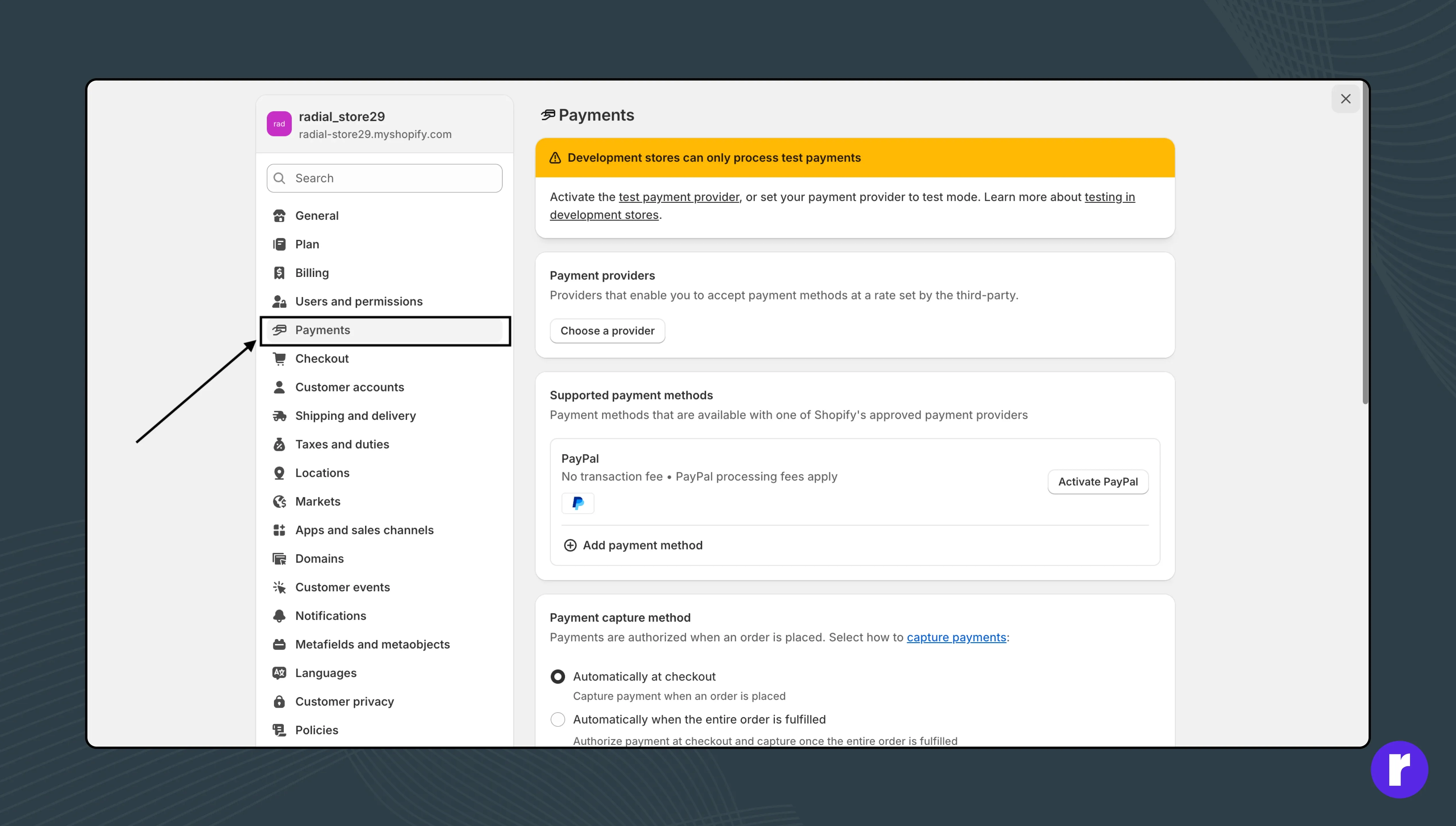Click the Checkout cart icon
1456x826 pixels.
[x=279, y=359]
